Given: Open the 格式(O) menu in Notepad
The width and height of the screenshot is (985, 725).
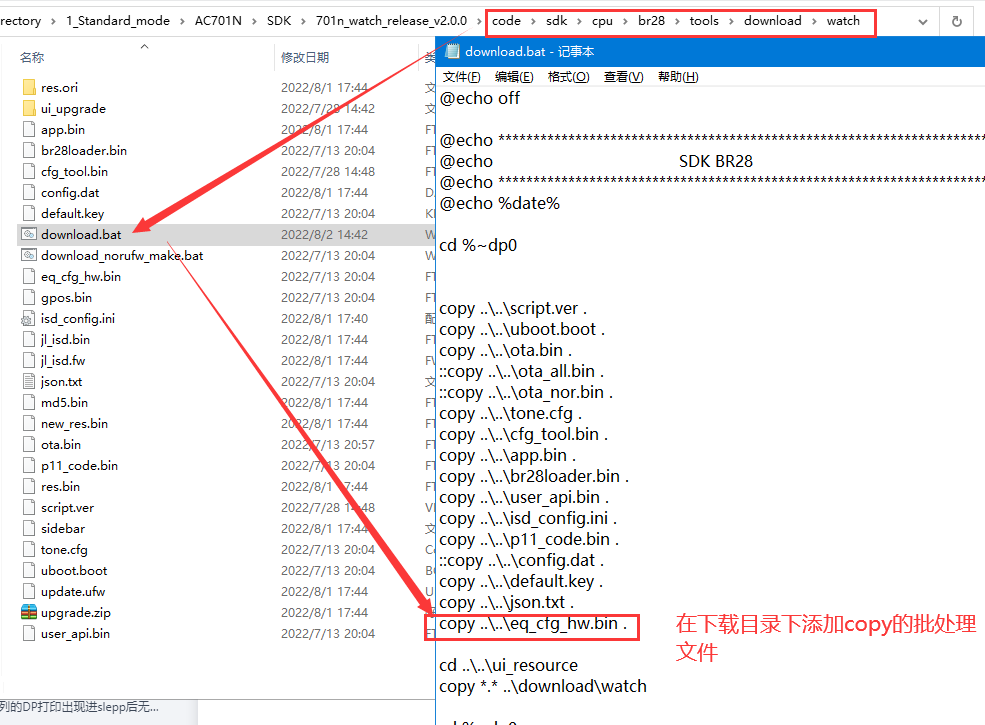Looking at the screenshot, I should click(569, 77).
